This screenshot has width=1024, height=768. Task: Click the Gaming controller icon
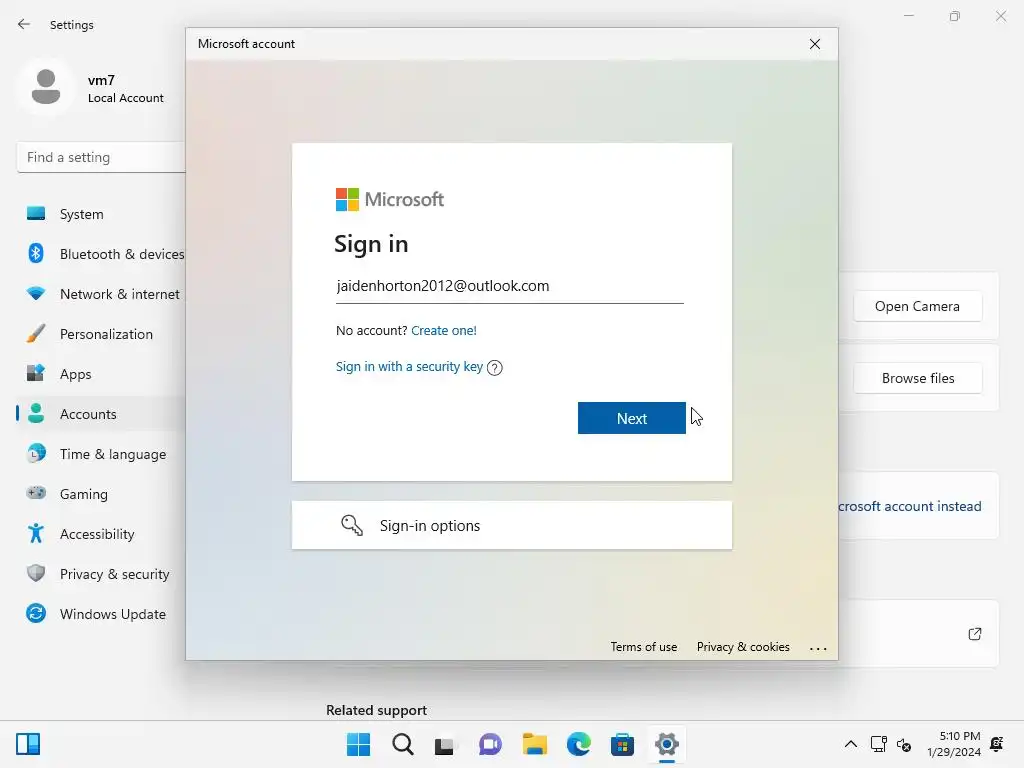coord(36,493)
